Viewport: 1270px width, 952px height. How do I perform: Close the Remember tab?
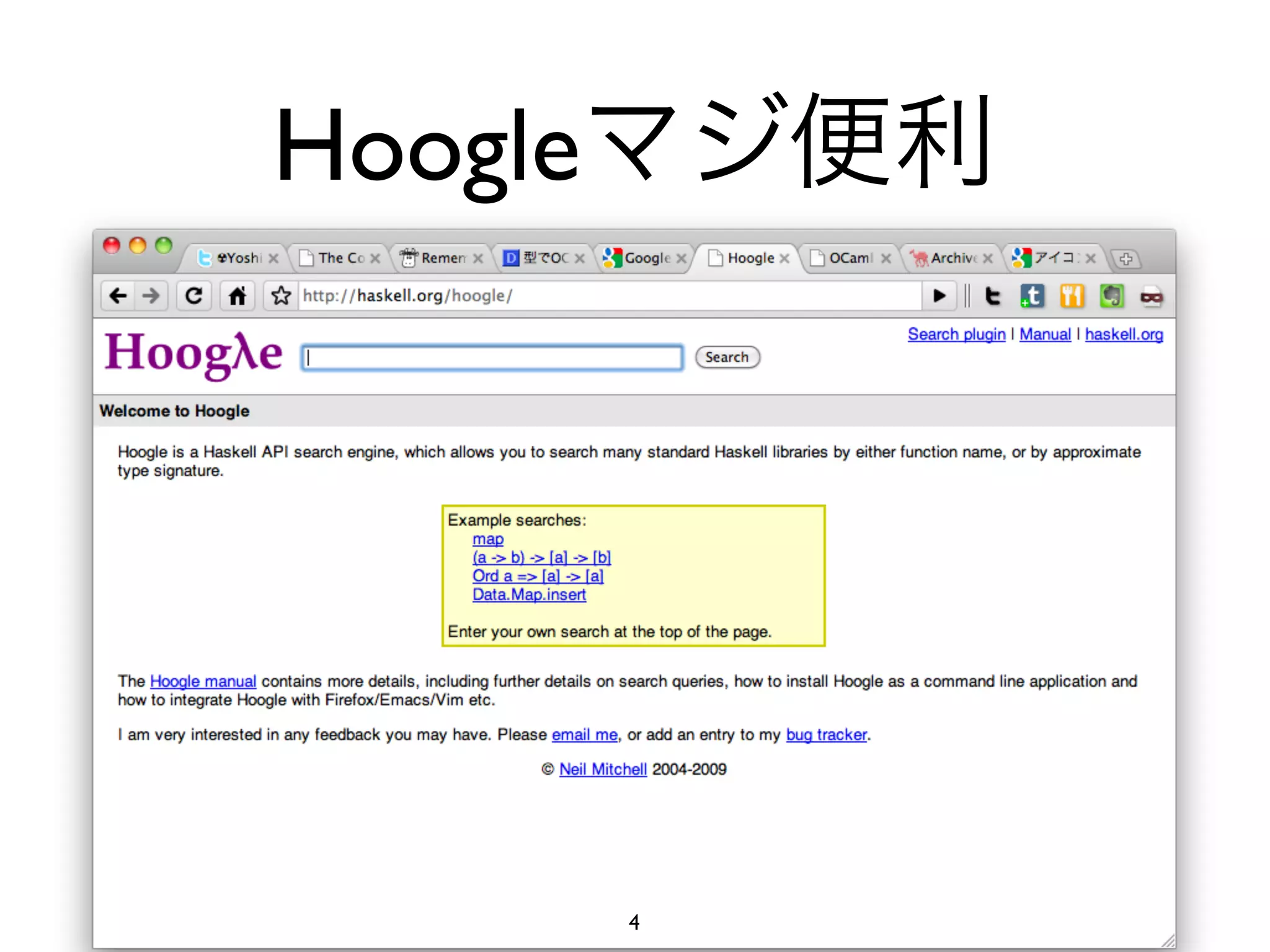pyautogui.click(x=477, y=258)
